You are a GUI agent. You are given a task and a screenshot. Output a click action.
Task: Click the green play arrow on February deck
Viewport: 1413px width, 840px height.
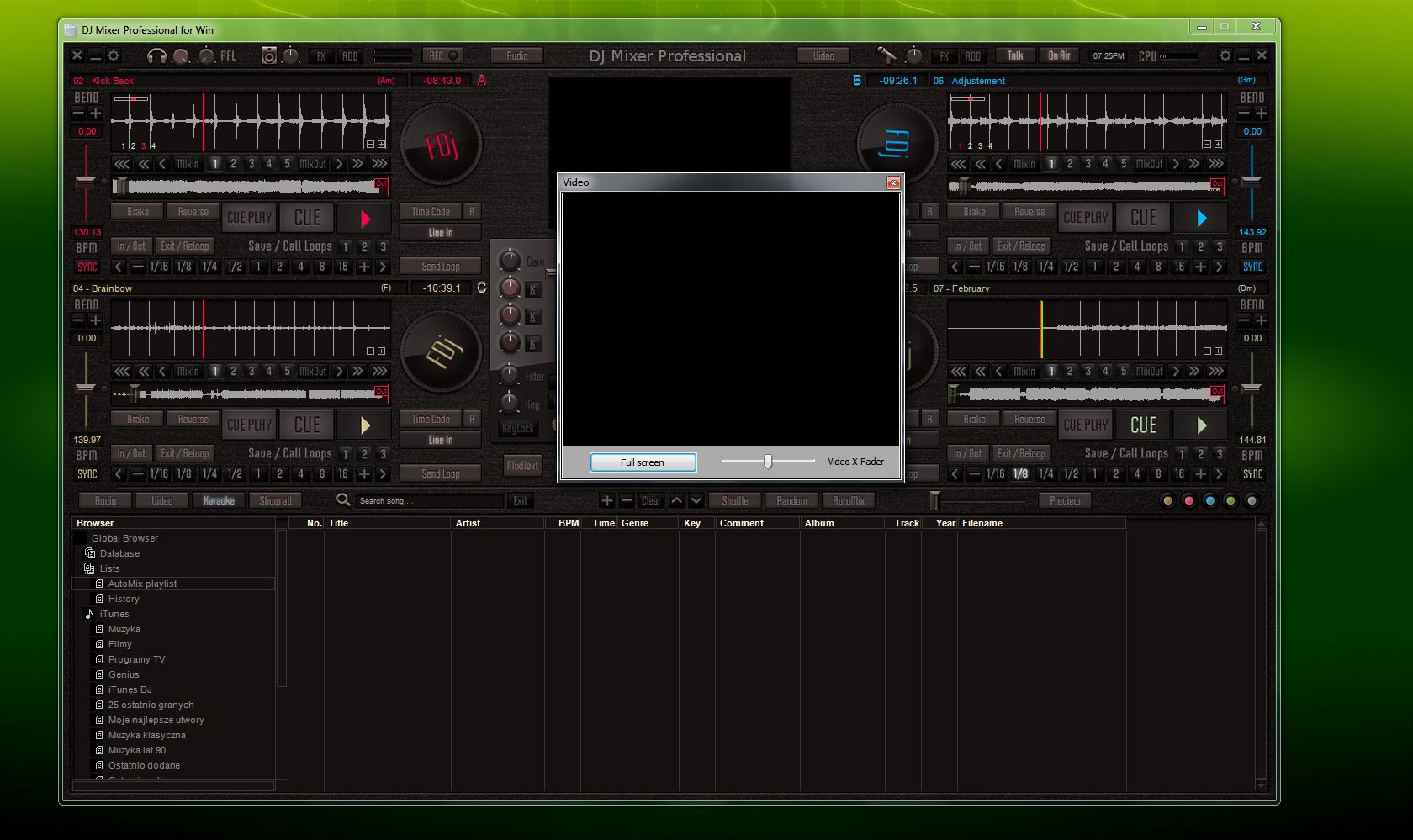1201,425
